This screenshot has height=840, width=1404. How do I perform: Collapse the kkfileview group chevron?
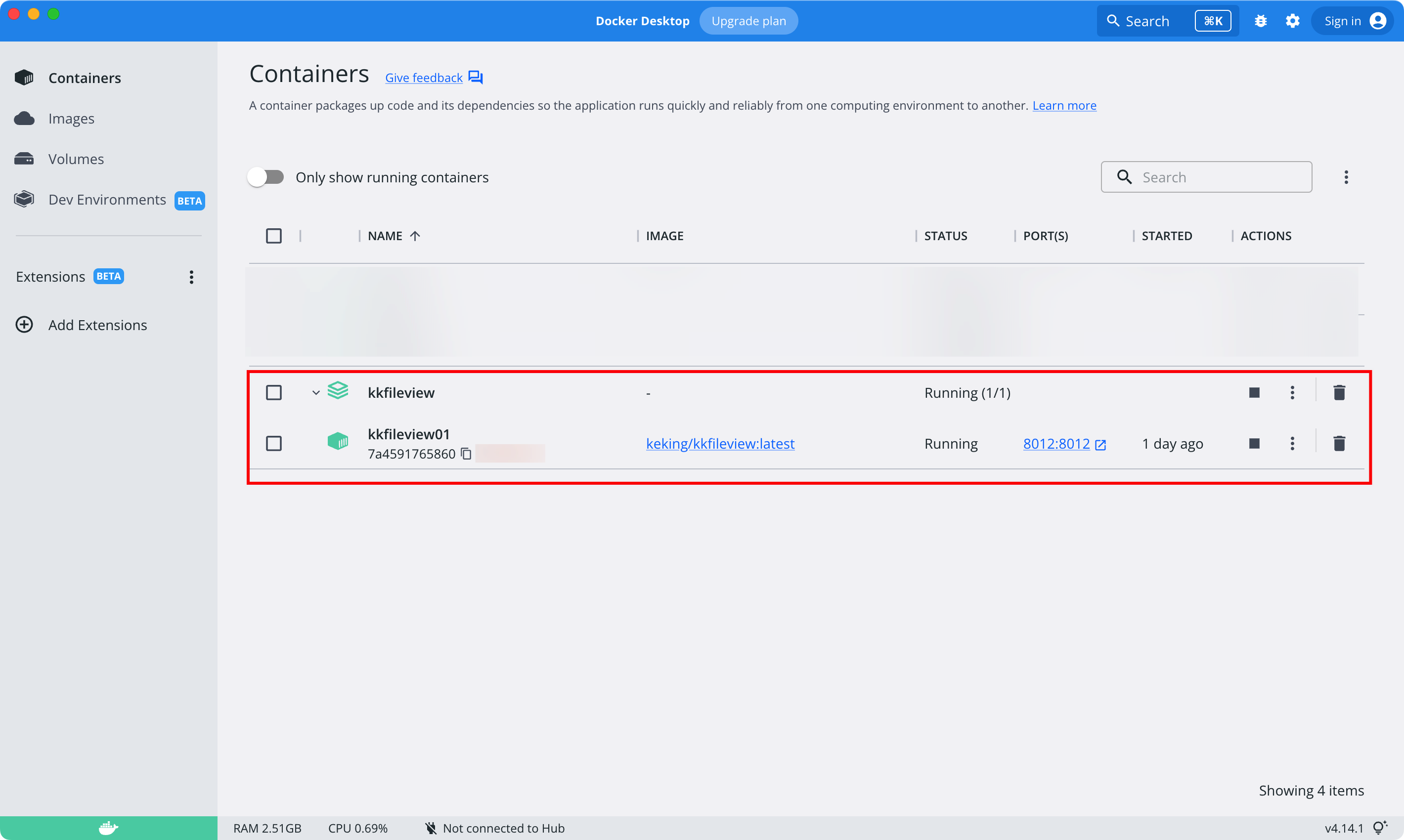click(316, 392)
